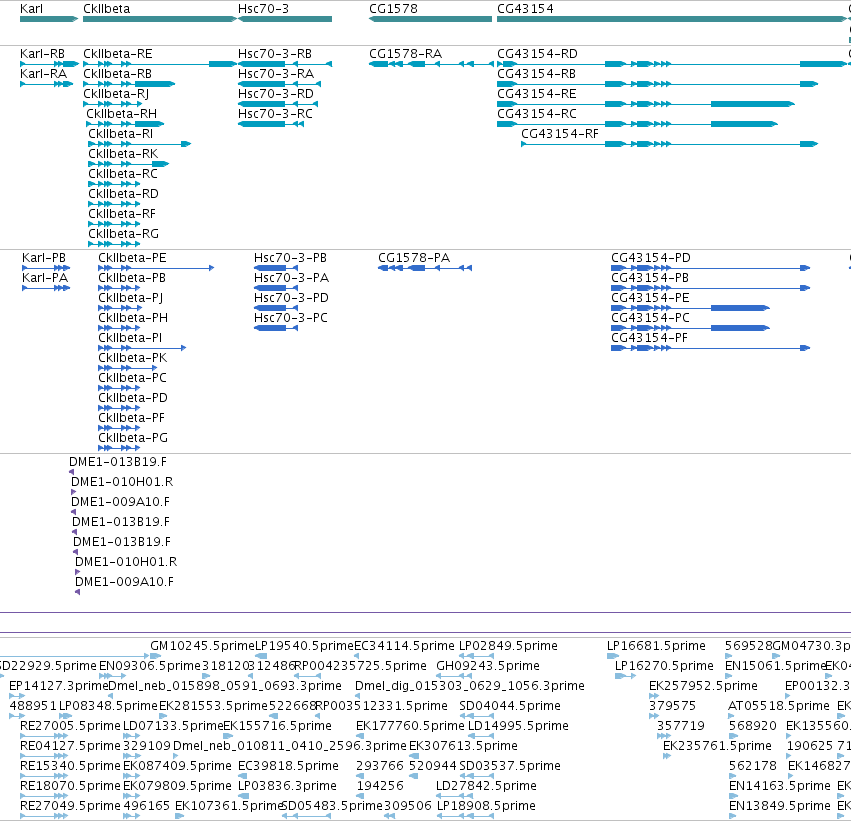Select protein CkIIbeta-PG
Image resolution: width=851 pixels, height=821 pixels.
[x=133, y=438]
